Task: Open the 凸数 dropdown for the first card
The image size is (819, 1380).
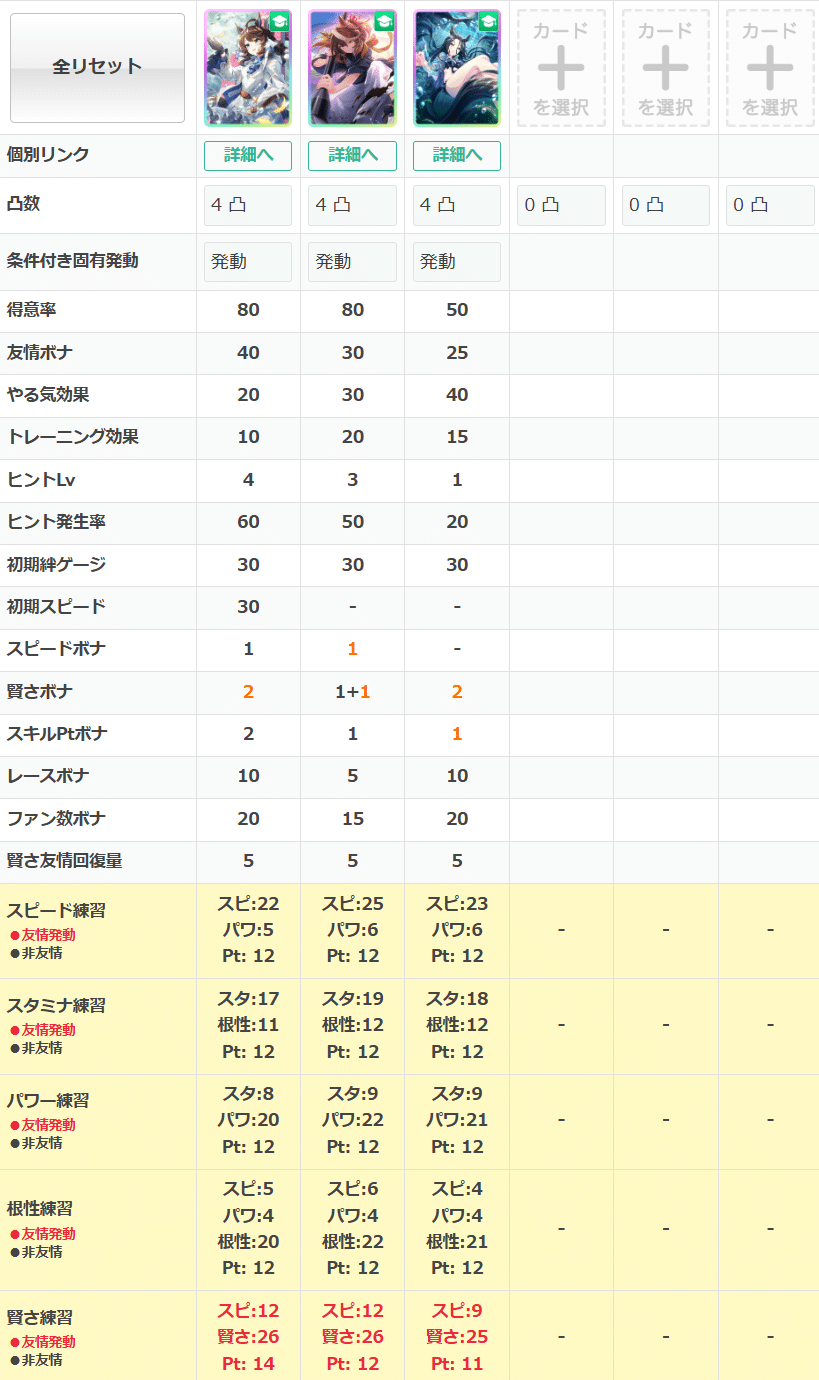Action: click(248, 205)
